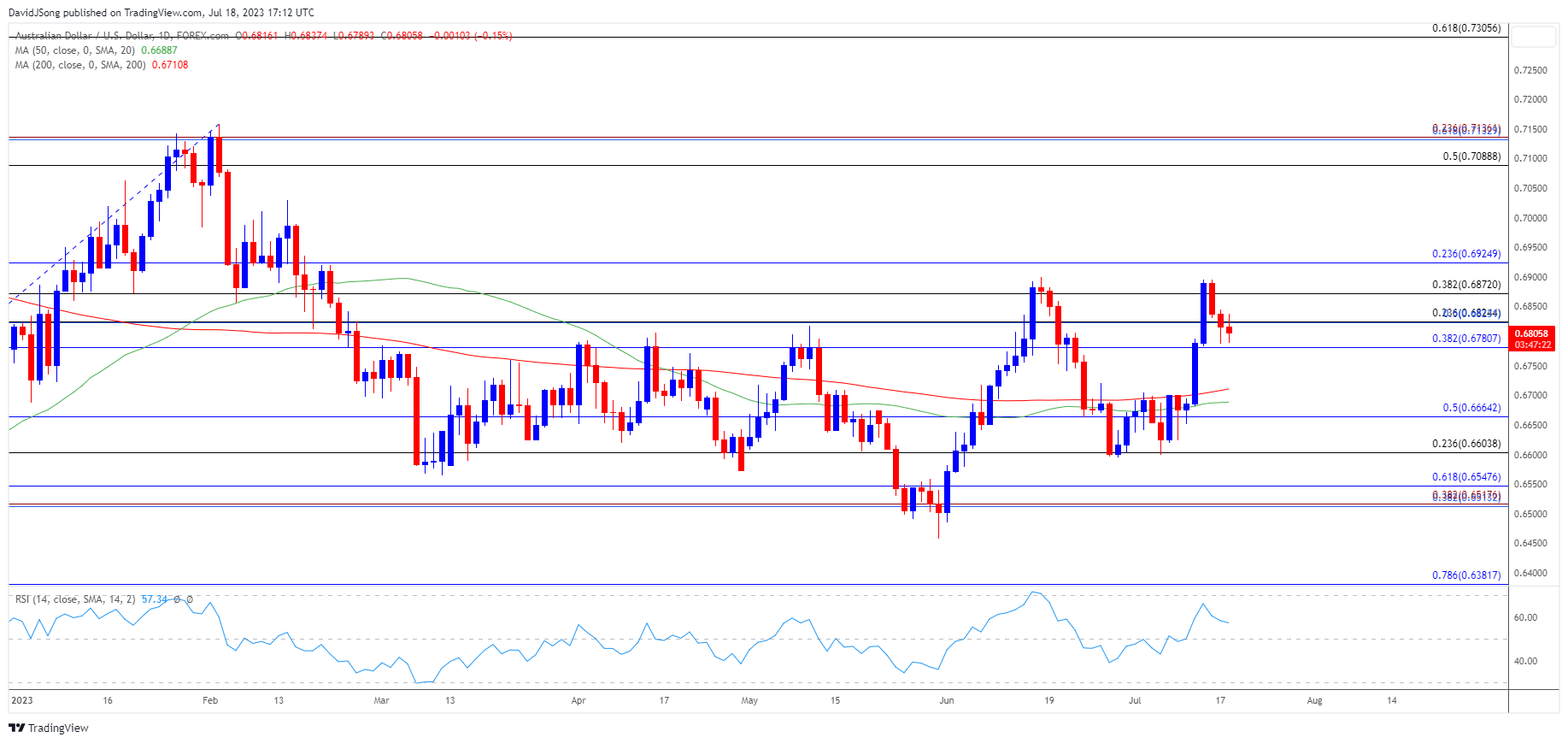Select the 0.618(0.65476) Fibonacci label
The image size is (1568, 743).
(1466, 477)
